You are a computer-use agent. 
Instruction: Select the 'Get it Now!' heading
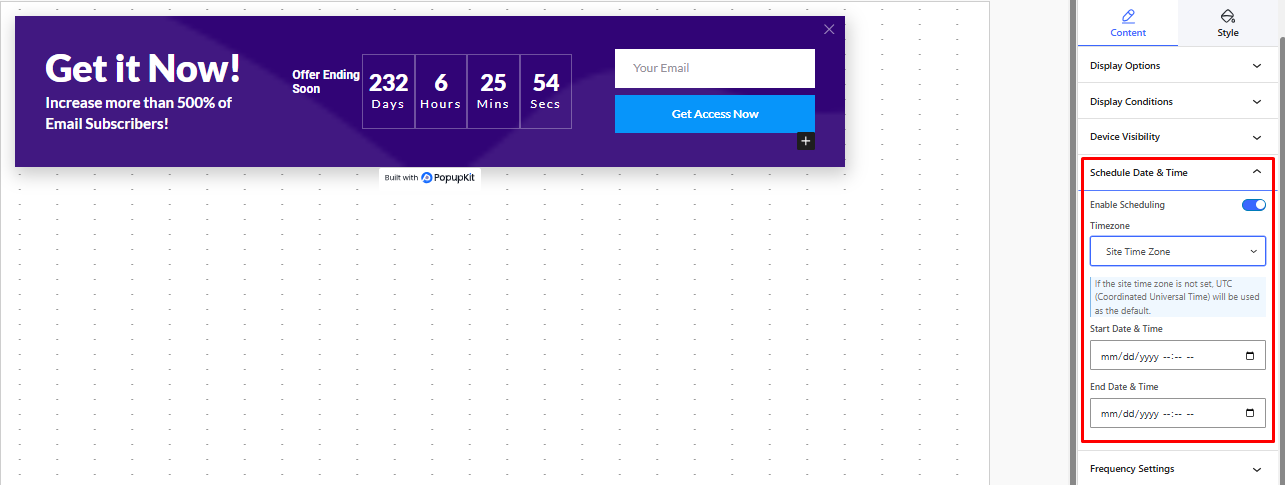click(x=143, y=68)
